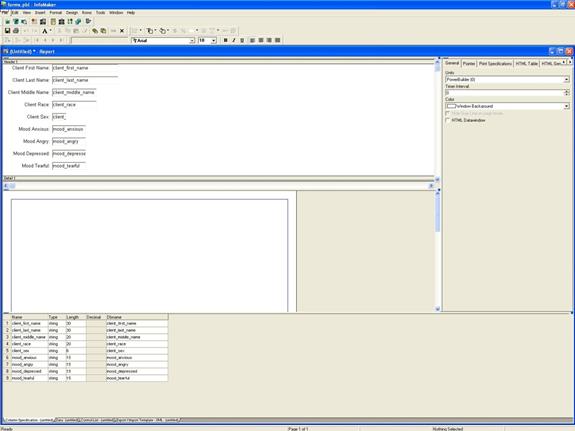Open the Arial font name dropdown
Image resolution: width=575 pixels, height=431 pixels.
tap(192, 41)
